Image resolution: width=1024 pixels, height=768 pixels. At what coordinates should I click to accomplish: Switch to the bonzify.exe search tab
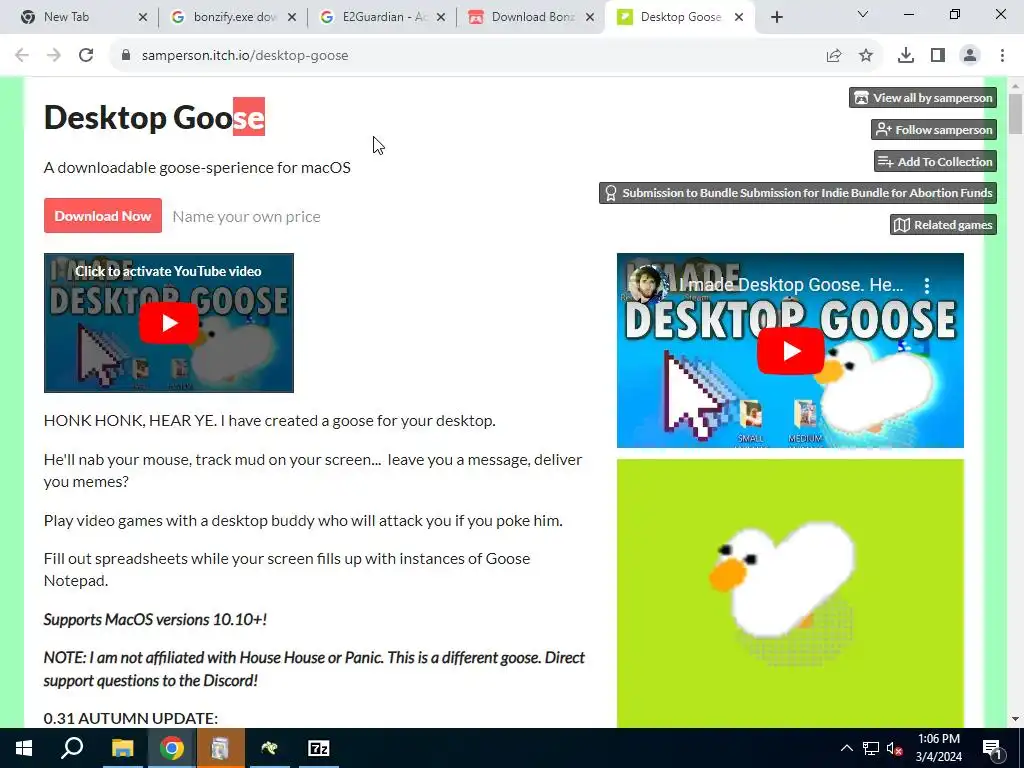(231, 17)
